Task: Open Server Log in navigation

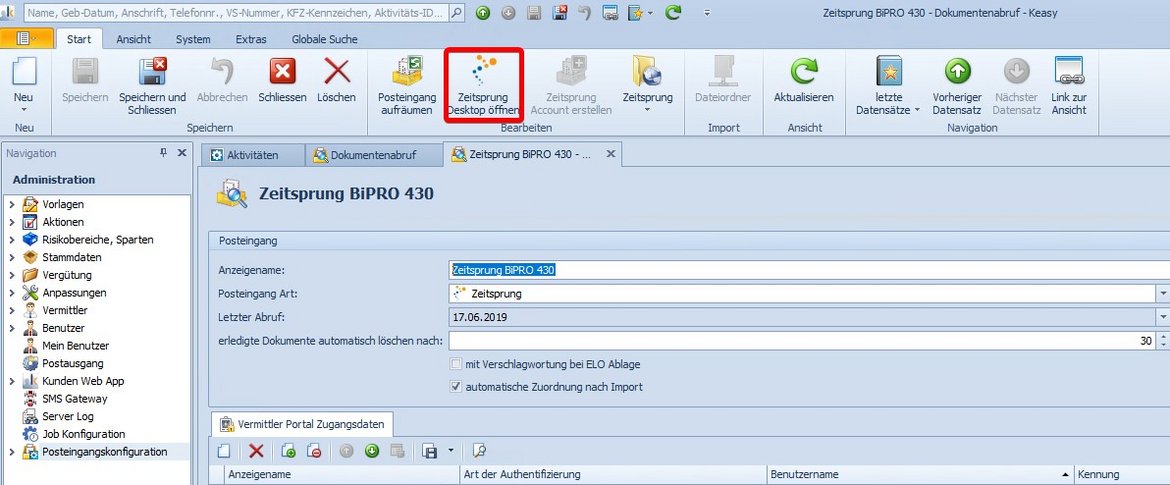Action: 68,416
